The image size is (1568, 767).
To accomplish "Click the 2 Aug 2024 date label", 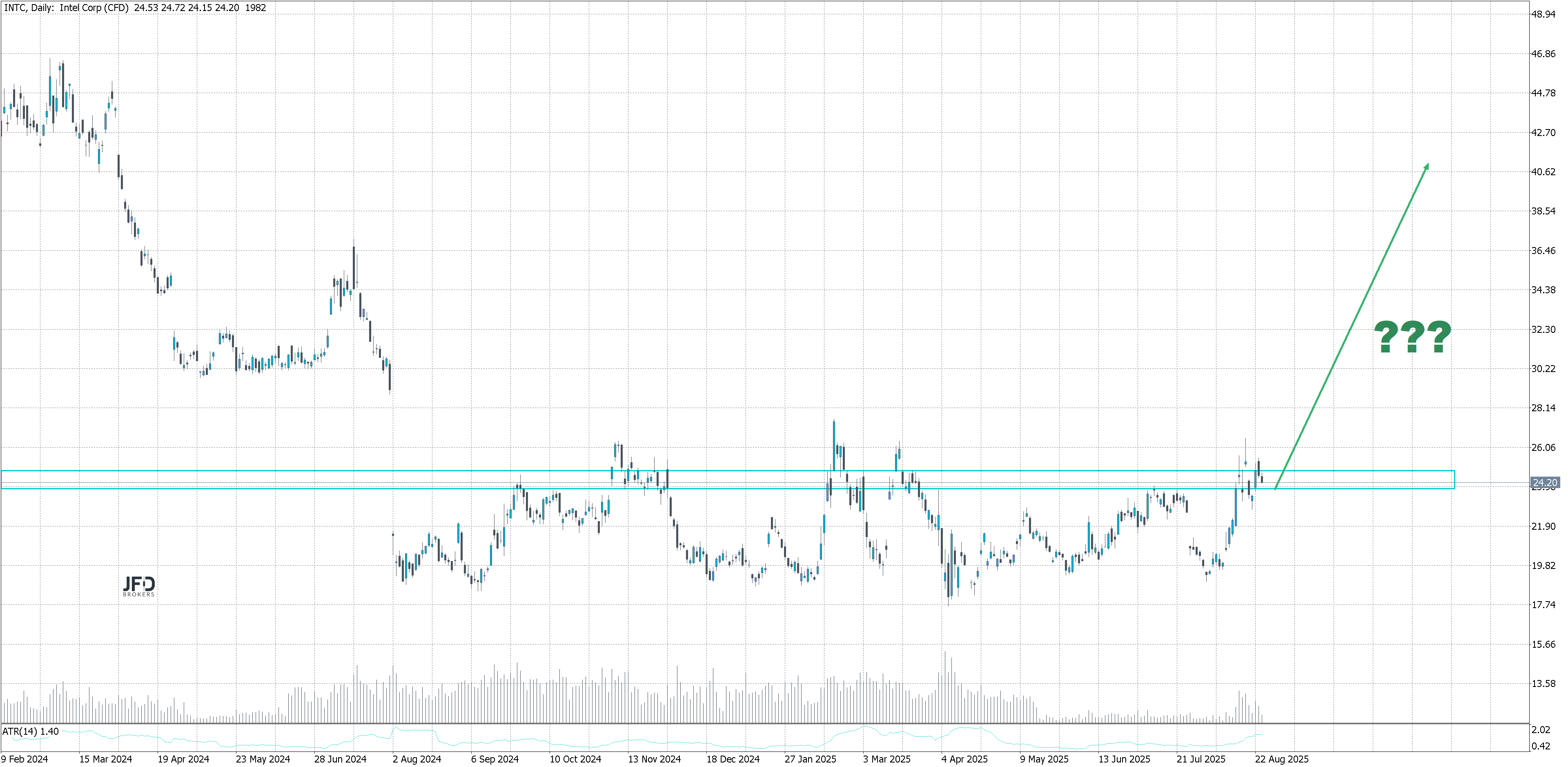I will [x=417, y=759].
